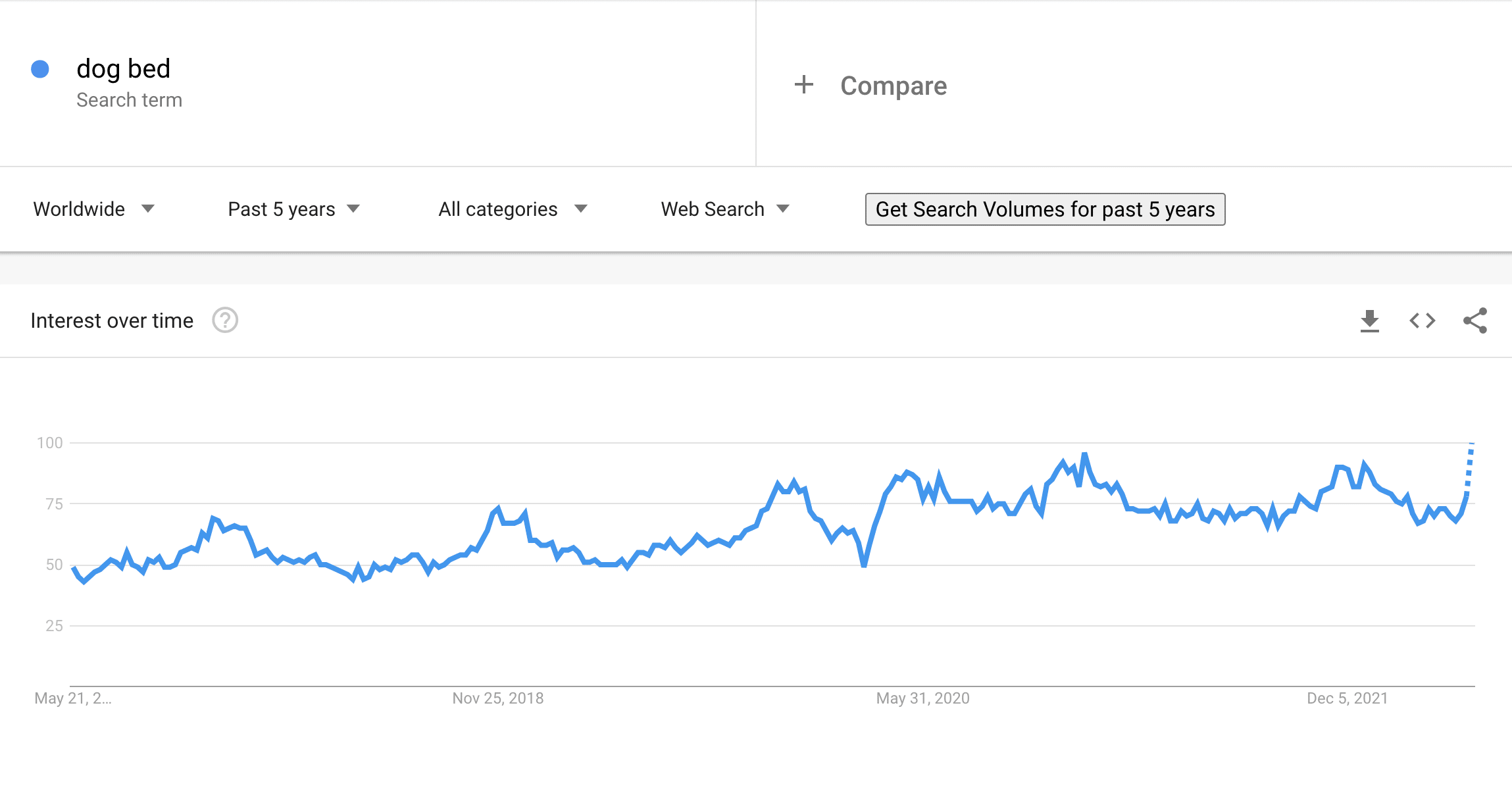Expand the Worldwide region dropdown
Screen dimensions: 1512x799
point(93,209)
